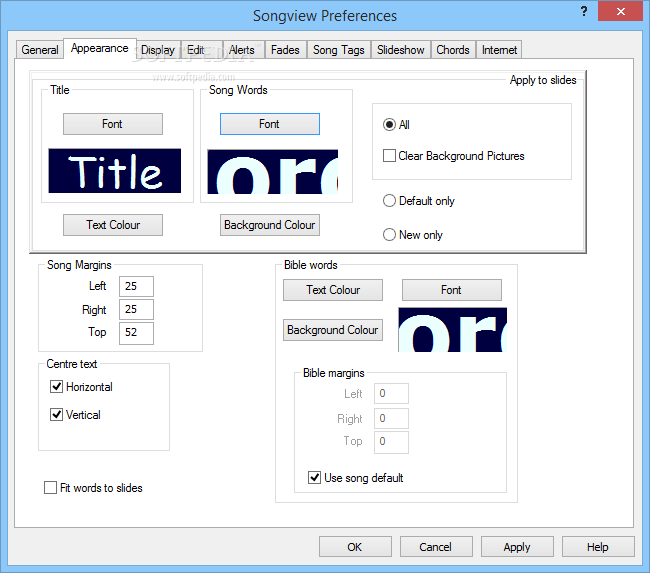This screenshot has width=650, height=573.
Task: Switch to the General tab
Action: [x=40, y=50]
